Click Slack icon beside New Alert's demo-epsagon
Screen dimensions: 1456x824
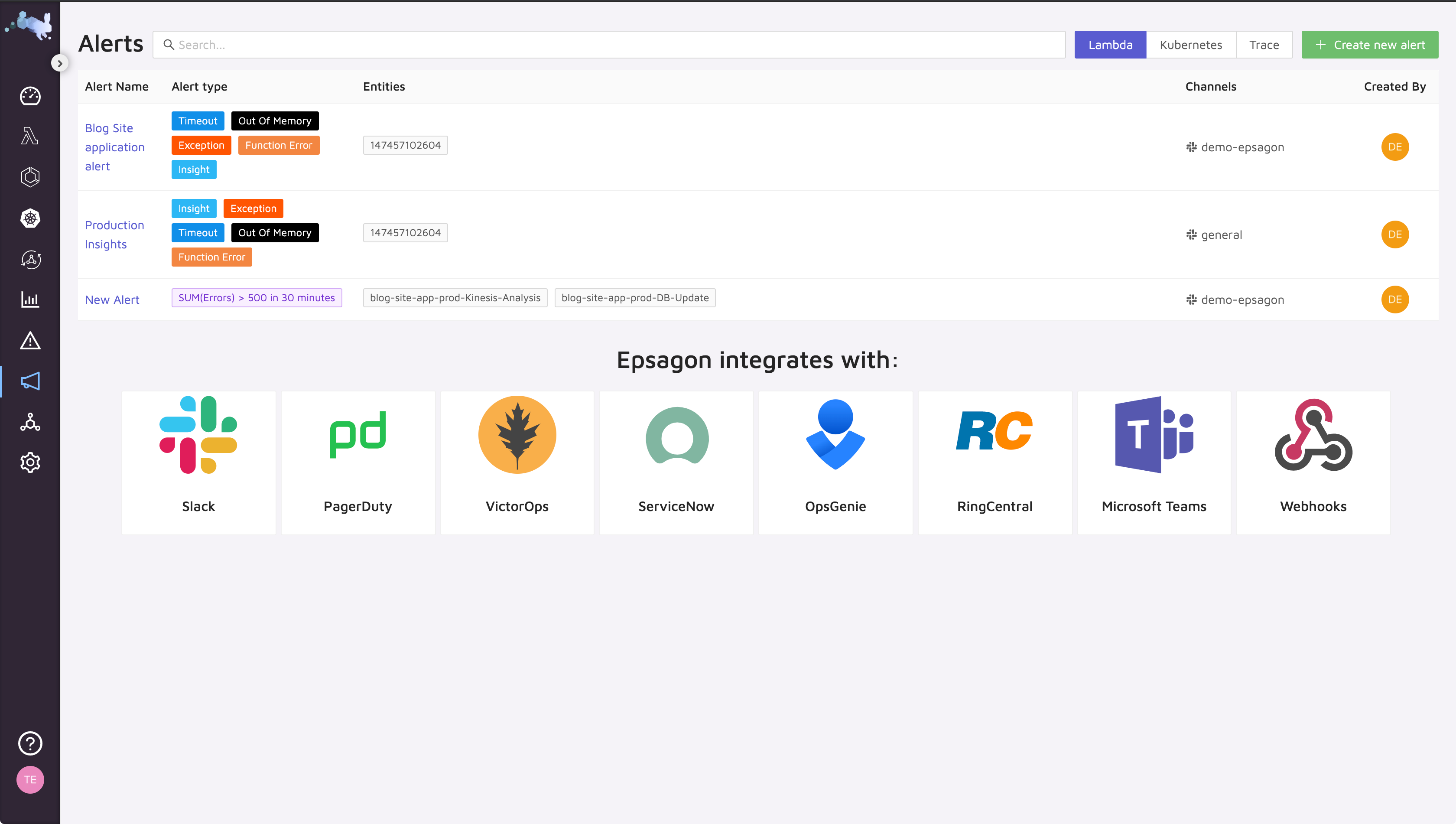point(1191,300)
